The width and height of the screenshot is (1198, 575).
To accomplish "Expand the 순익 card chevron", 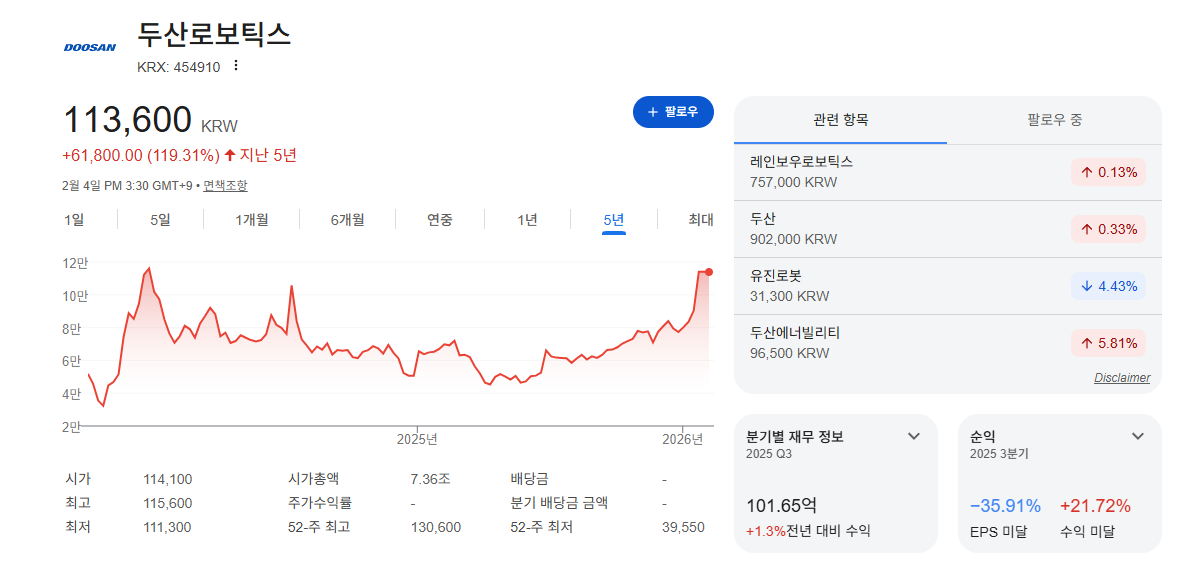I will pyautogui.click(x=1138, y=436).
